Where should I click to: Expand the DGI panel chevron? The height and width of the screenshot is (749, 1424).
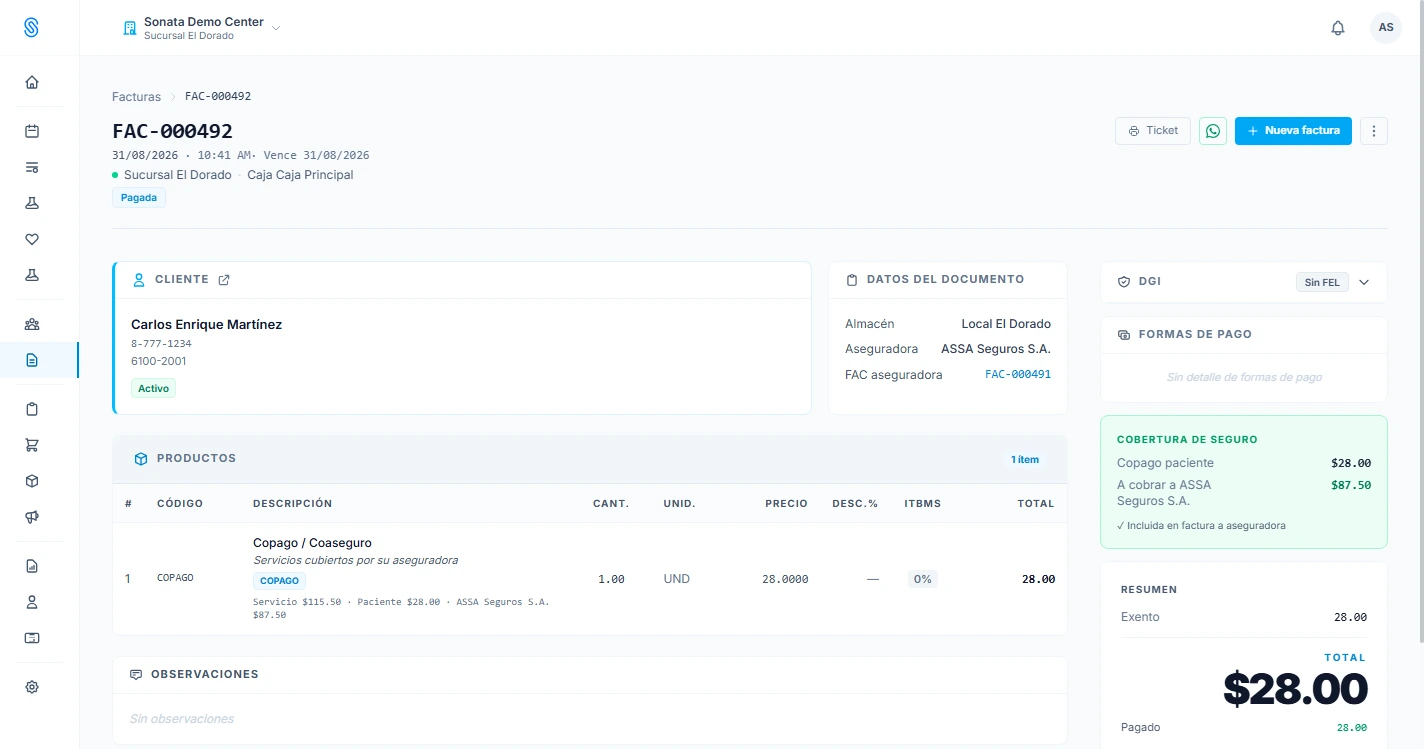point(1364,282)
